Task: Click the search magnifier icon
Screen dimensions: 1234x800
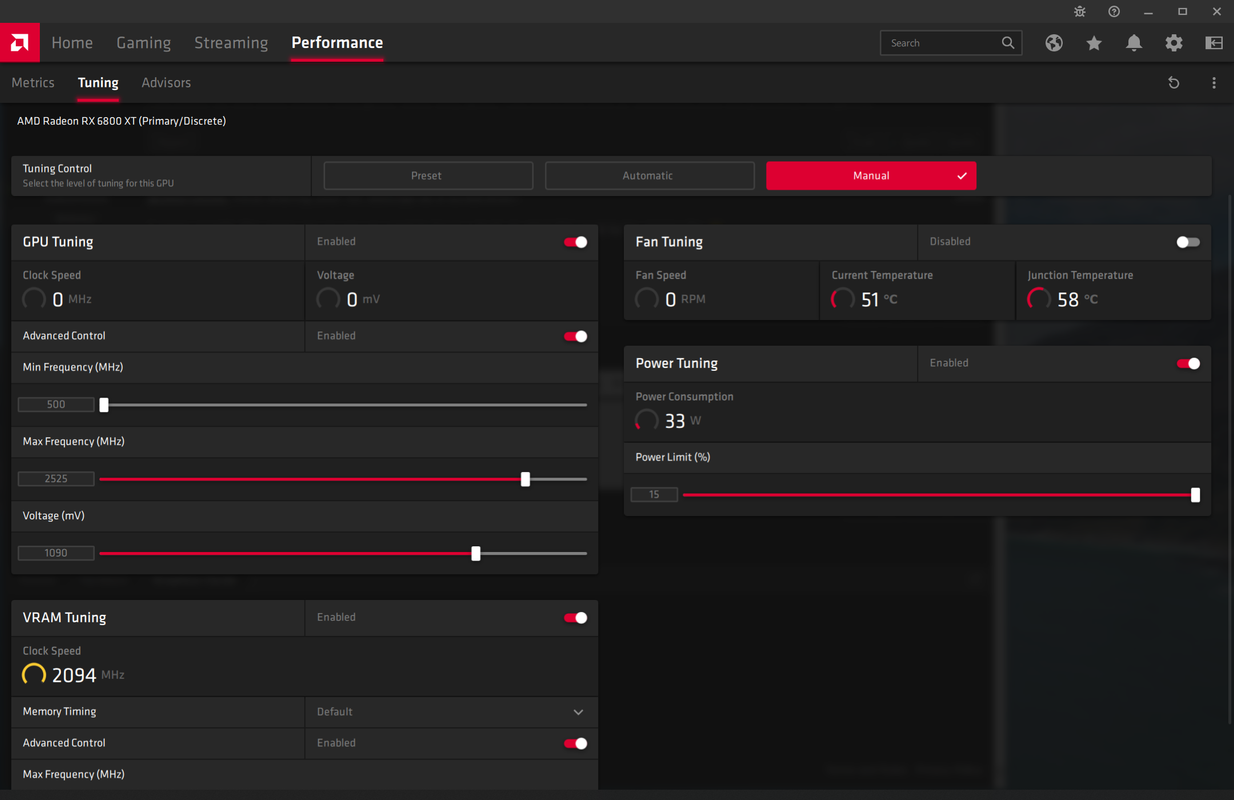Action: coord(1008,43)
